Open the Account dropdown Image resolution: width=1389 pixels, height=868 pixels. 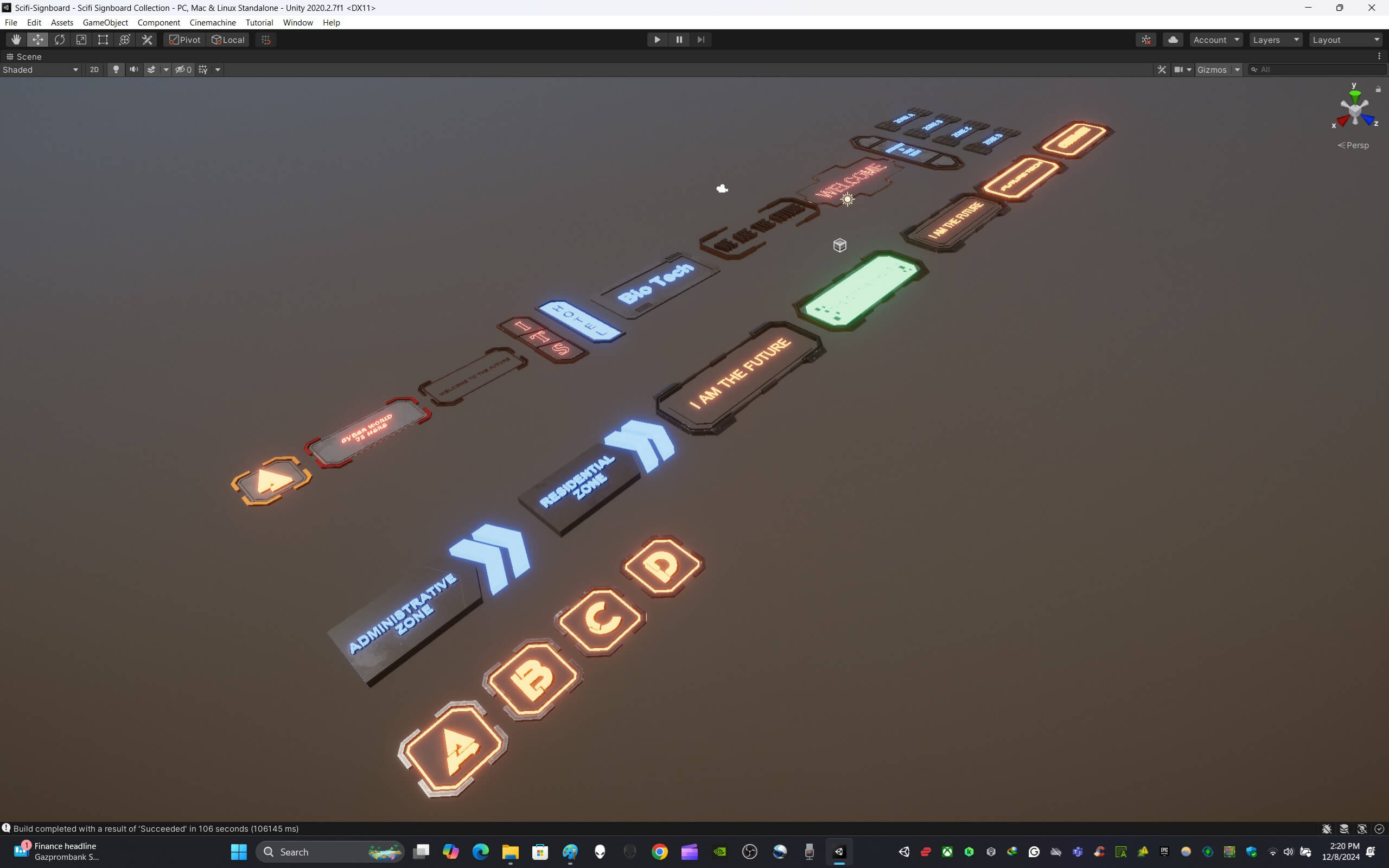[x=1216, y=40]
